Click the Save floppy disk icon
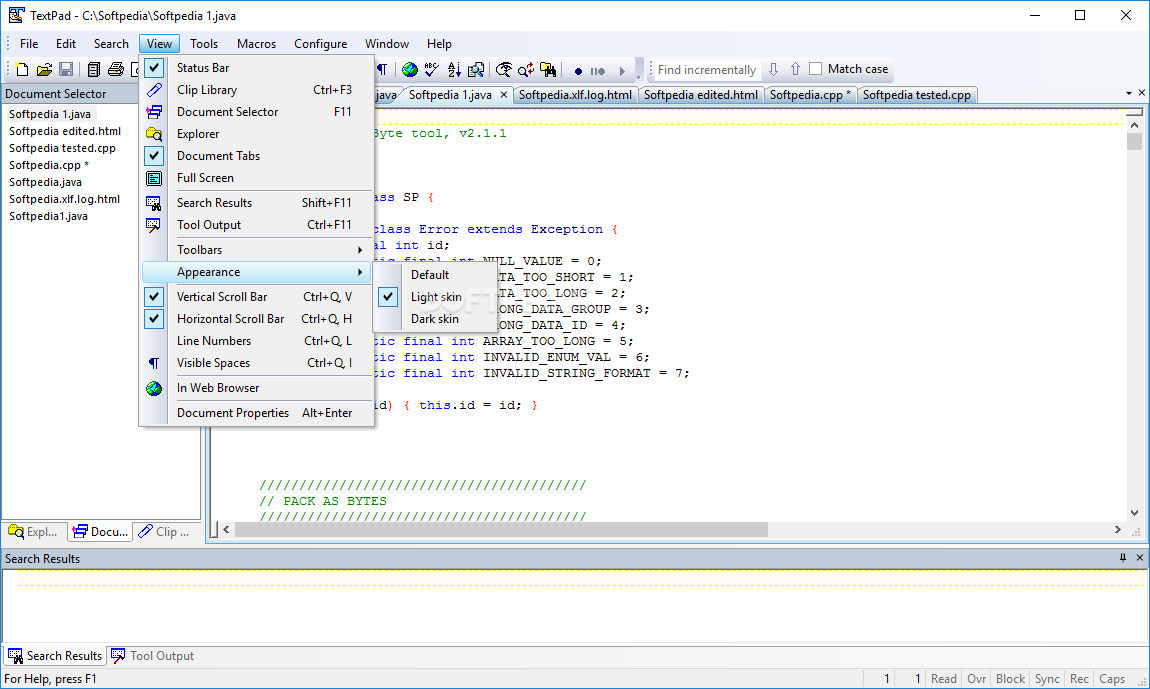Viewport: 1150px width, 689px height. [66, 70]
